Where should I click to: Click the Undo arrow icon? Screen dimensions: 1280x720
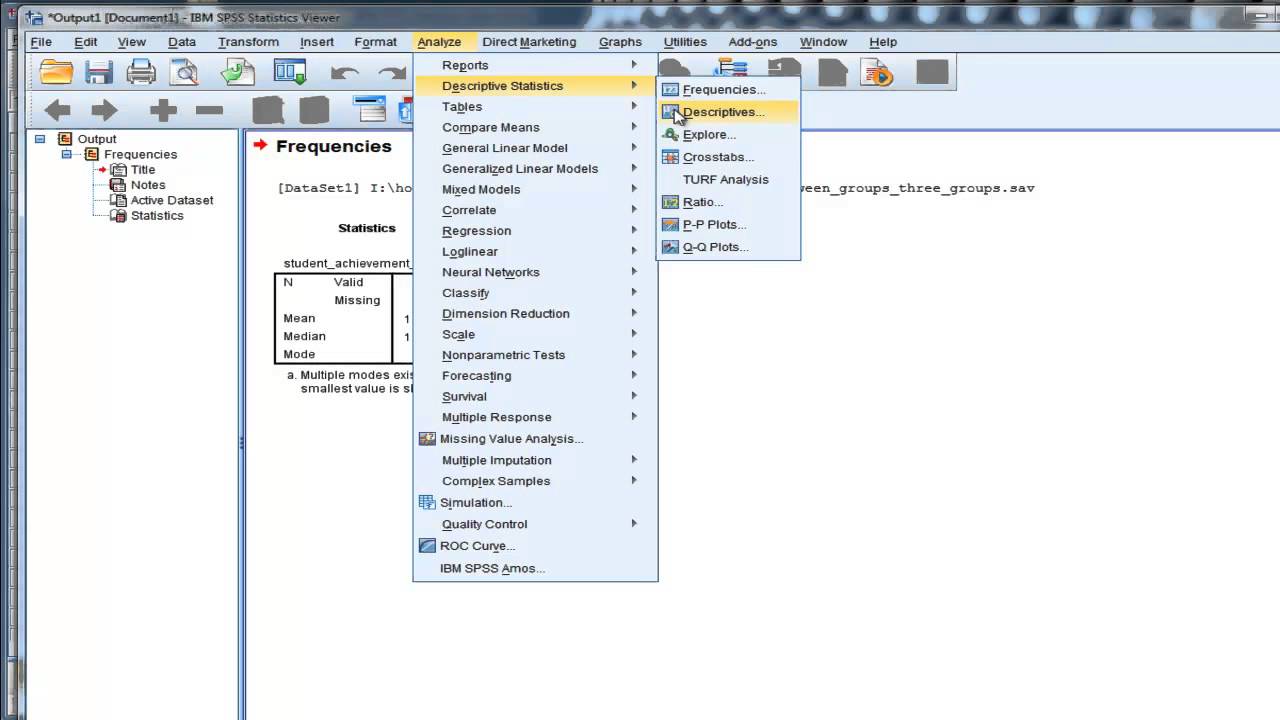click(x=345, y=73)
